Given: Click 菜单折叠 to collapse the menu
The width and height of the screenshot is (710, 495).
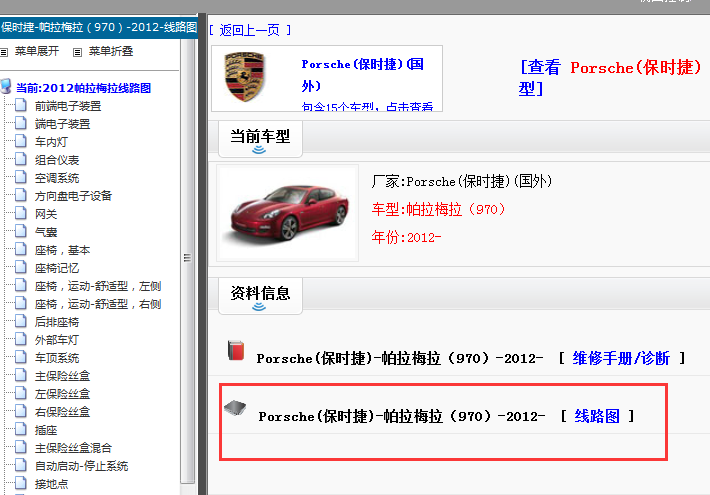Looking at the screenshot, I should pos(111,52).
